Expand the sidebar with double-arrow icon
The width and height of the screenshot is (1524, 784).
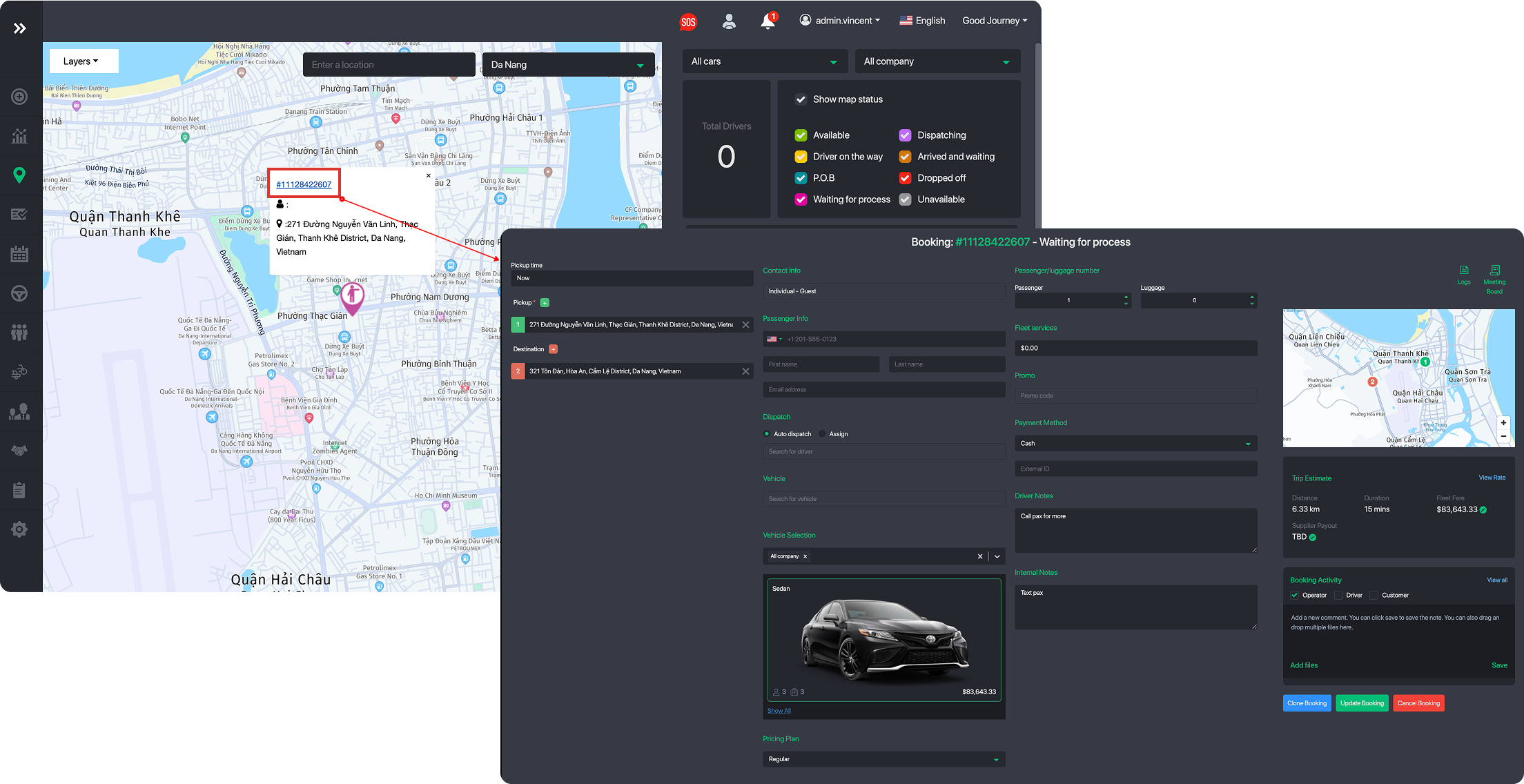tap(20, 28)
